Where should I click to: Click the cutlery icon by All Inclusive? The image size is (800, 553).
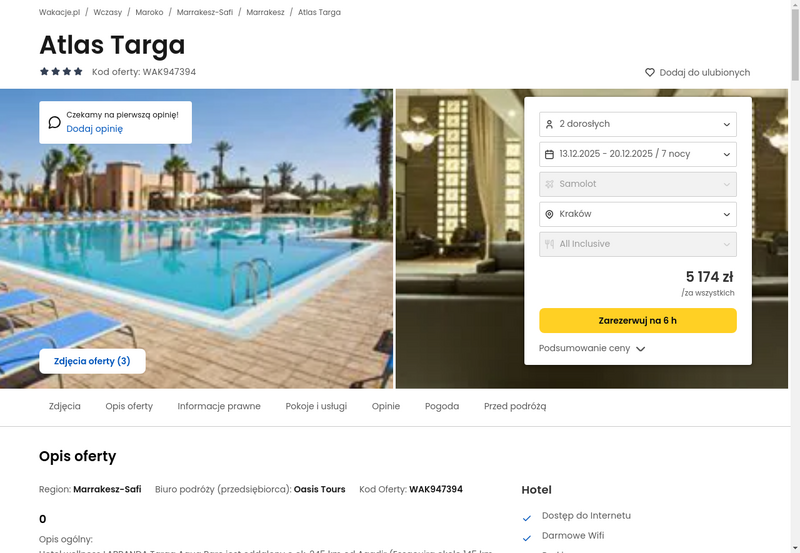(549, 244)
